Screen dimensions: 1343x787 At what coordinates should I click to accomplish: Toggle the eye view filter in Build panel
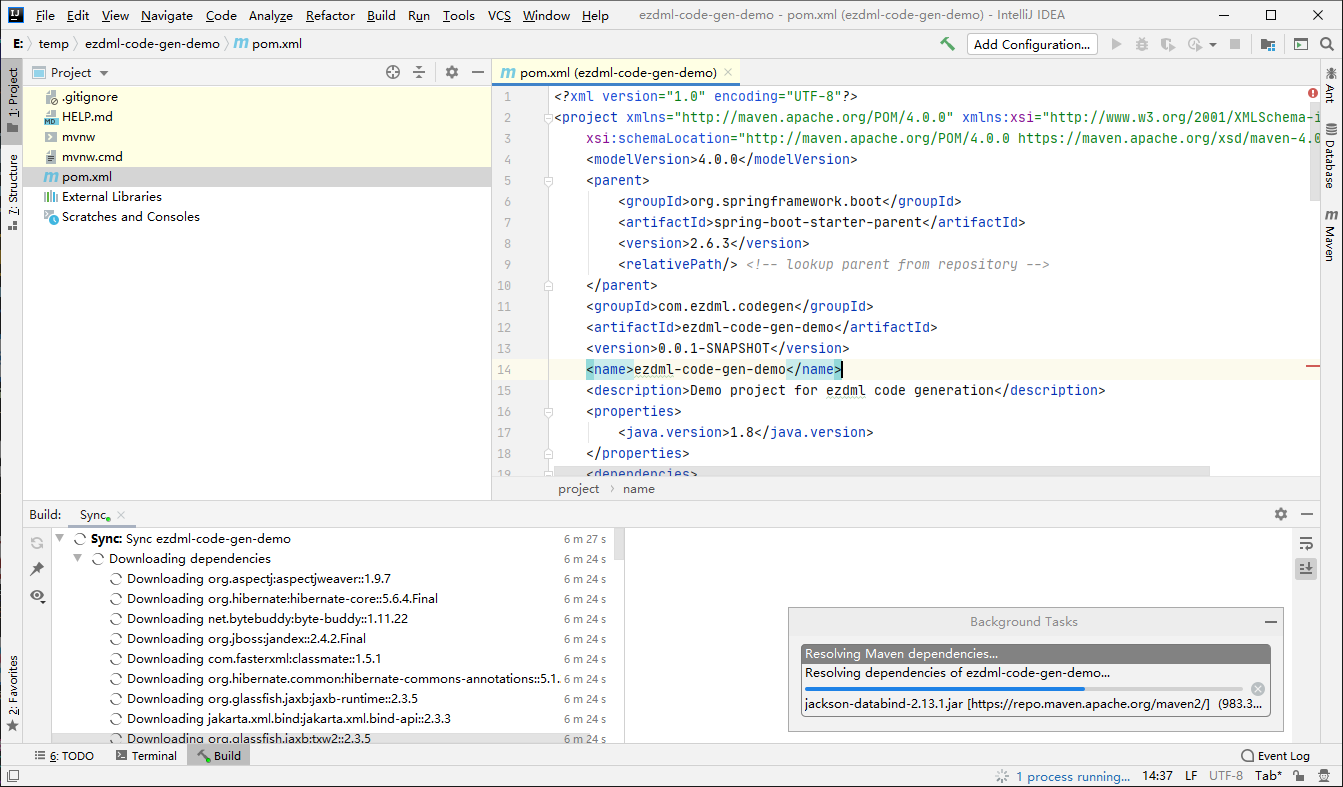(37, 595)
